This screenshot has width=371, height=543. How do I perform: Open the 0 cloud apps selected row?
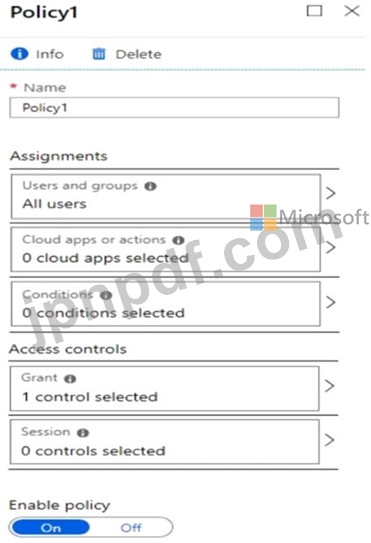166,250
